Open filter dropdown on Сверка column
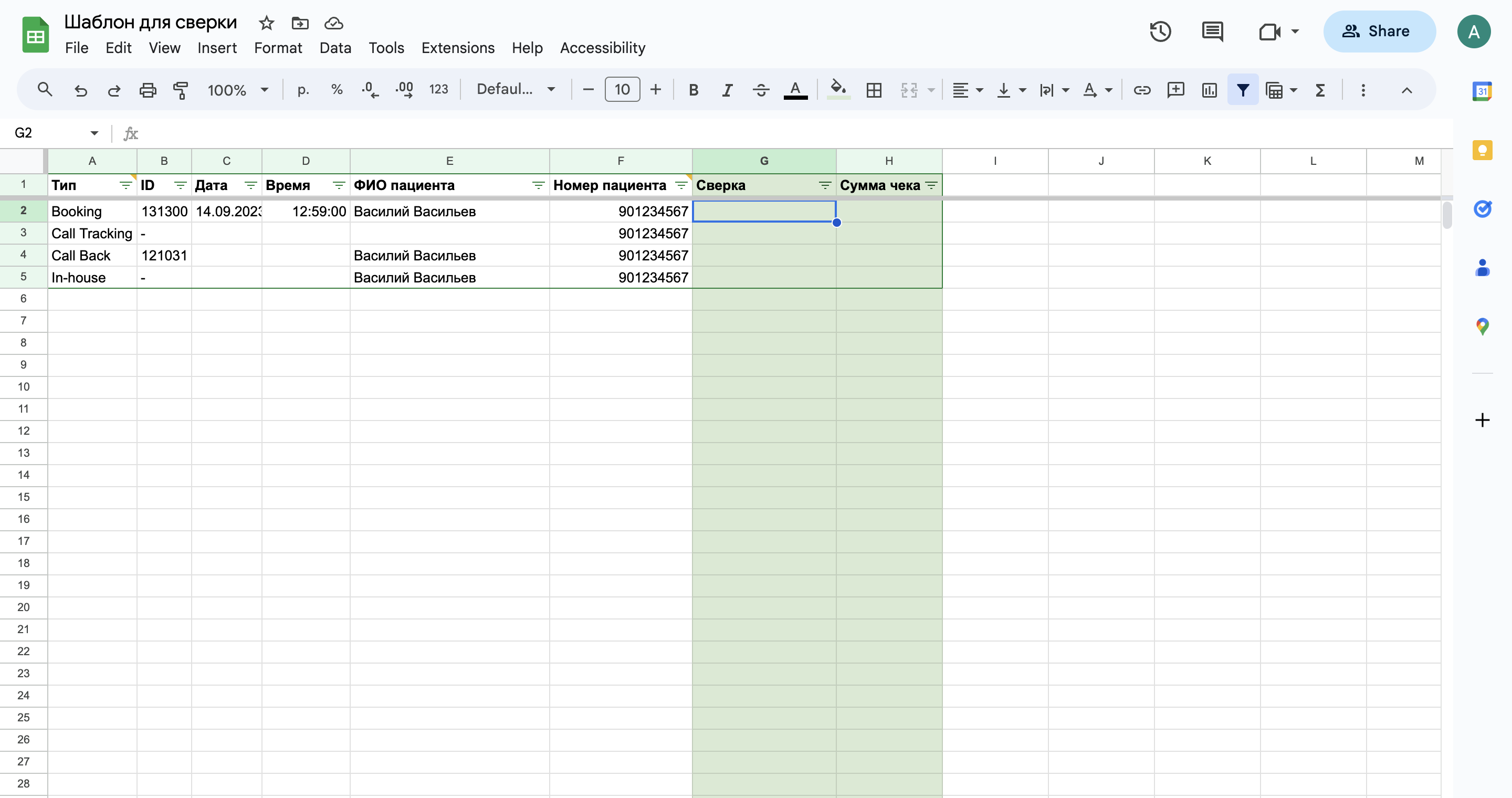This screenshot has height=798, width=1512. (825, 185)
